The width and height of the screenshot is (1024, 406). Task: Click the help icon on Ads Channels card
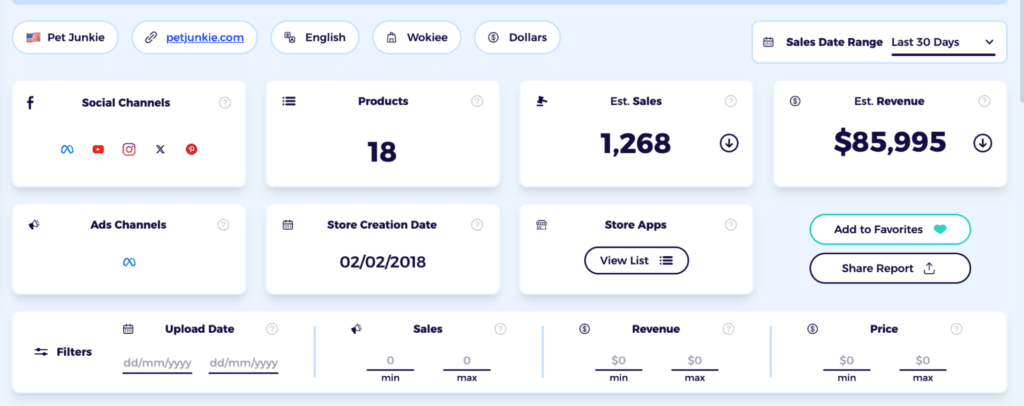coord(223,225)
